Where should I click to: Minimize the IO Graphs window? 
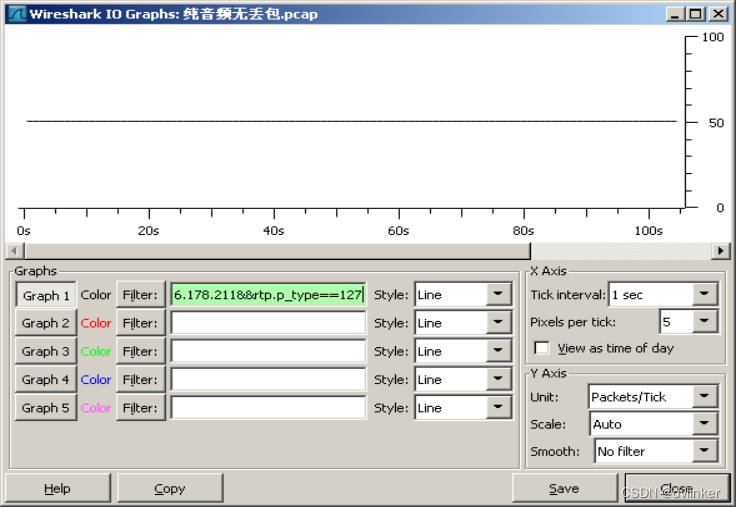(x=675, y=14)
